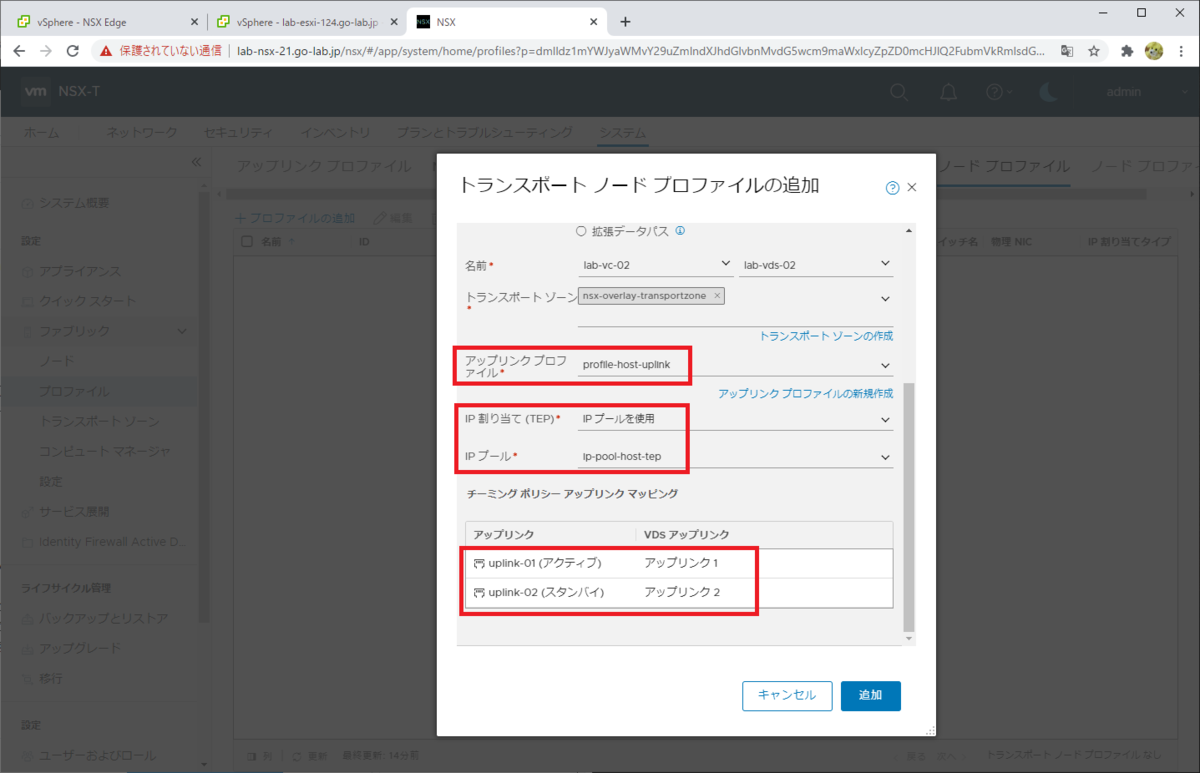Expand the transport zone dropdown arrow
This screenshot has height=773, width=1200.
(x=885, y=298)
